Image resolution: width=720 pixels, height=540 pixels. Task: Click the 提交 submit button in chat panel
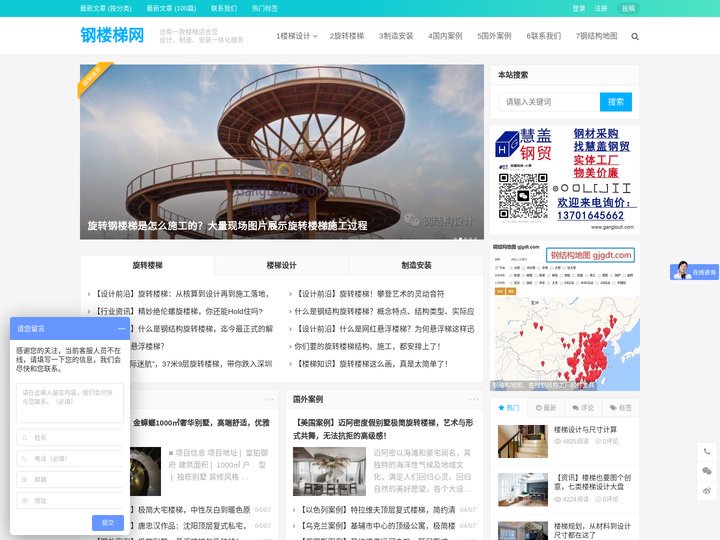click(108, 523)
